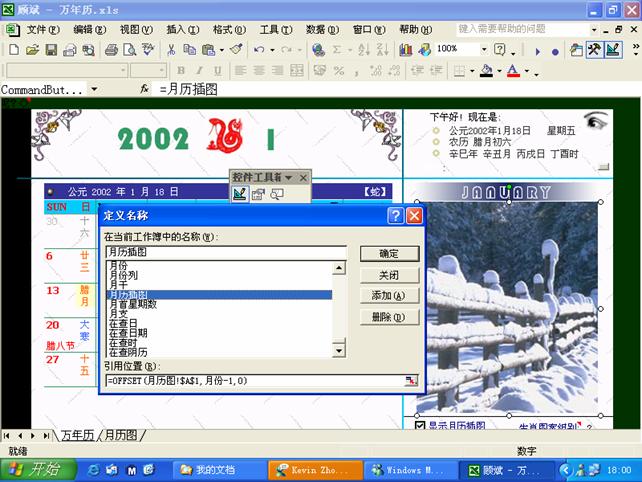This screenshot has height=482, width=642.
Task: Click the 确定 button in the dialog
Action: (389, 254)
